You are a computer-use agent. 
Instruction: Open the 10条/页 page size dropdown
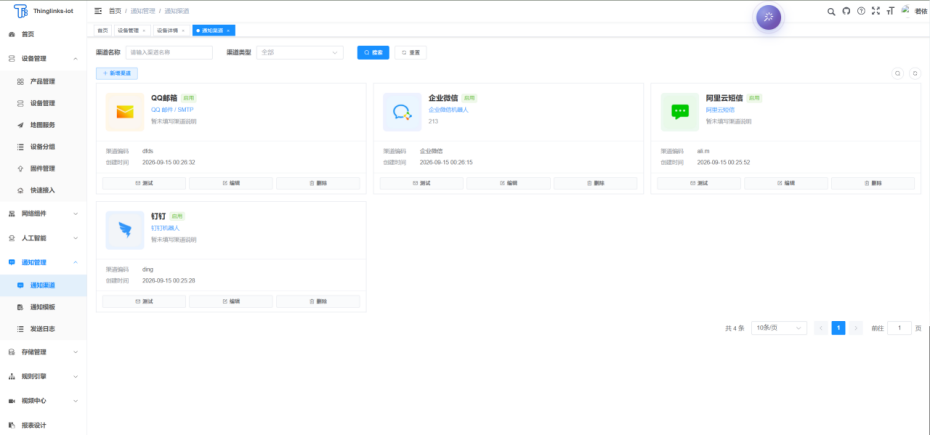point(779,328)
